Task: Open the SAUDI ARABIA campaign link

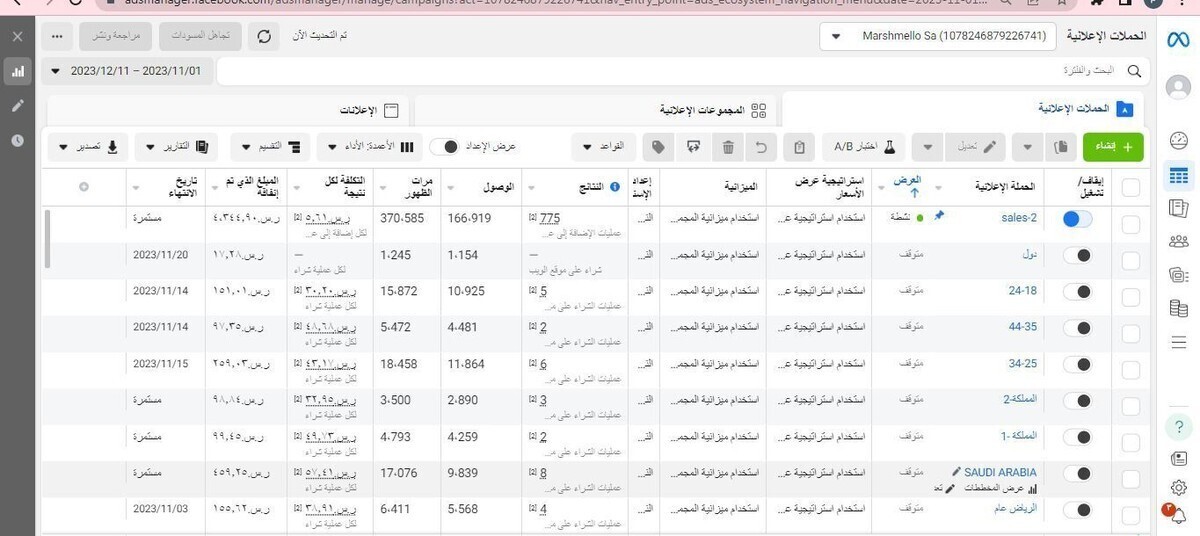Action: (1002, 472)
